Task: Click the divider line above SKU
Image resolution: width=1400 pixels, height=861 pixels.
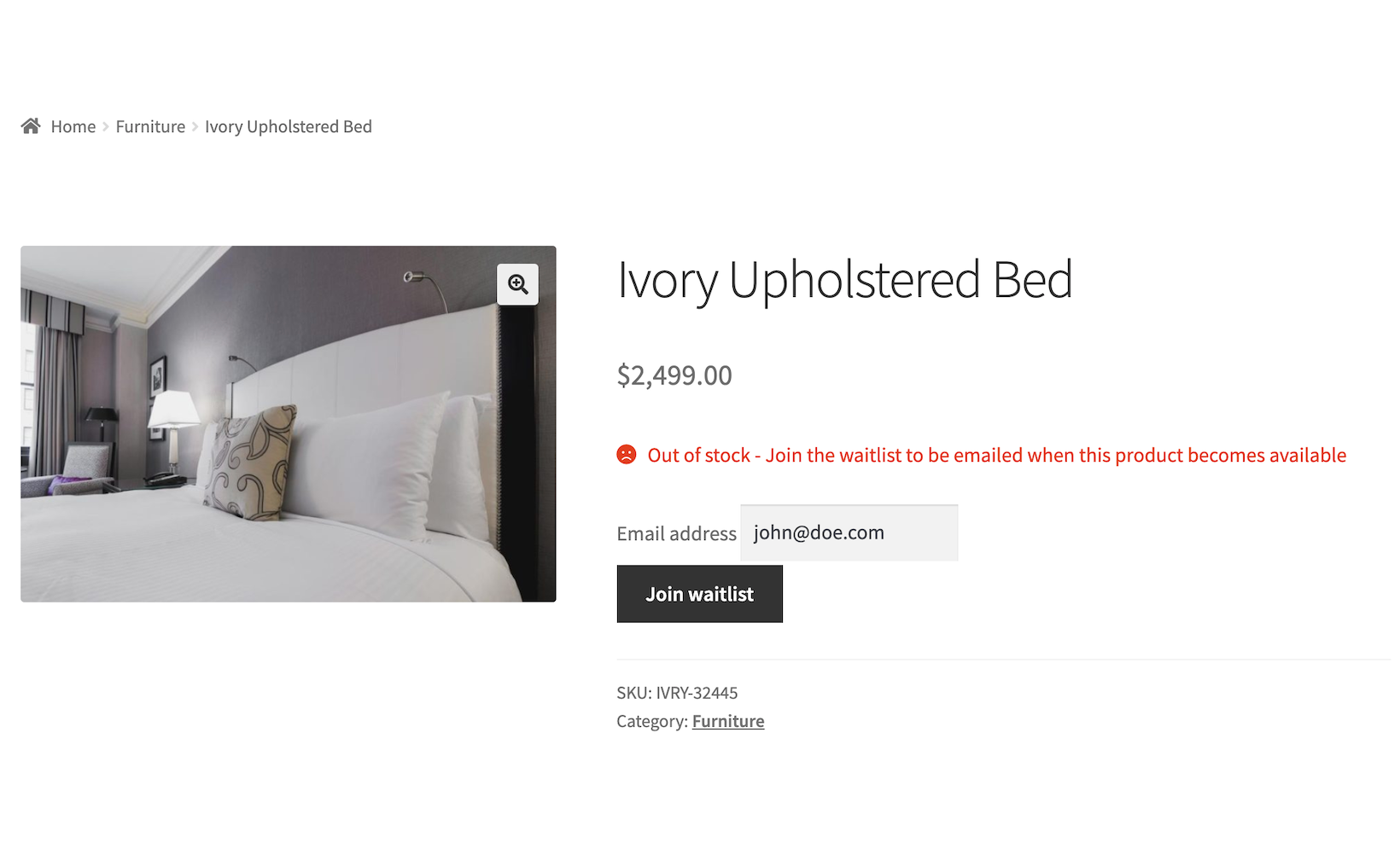Action: coord(1003,660)
